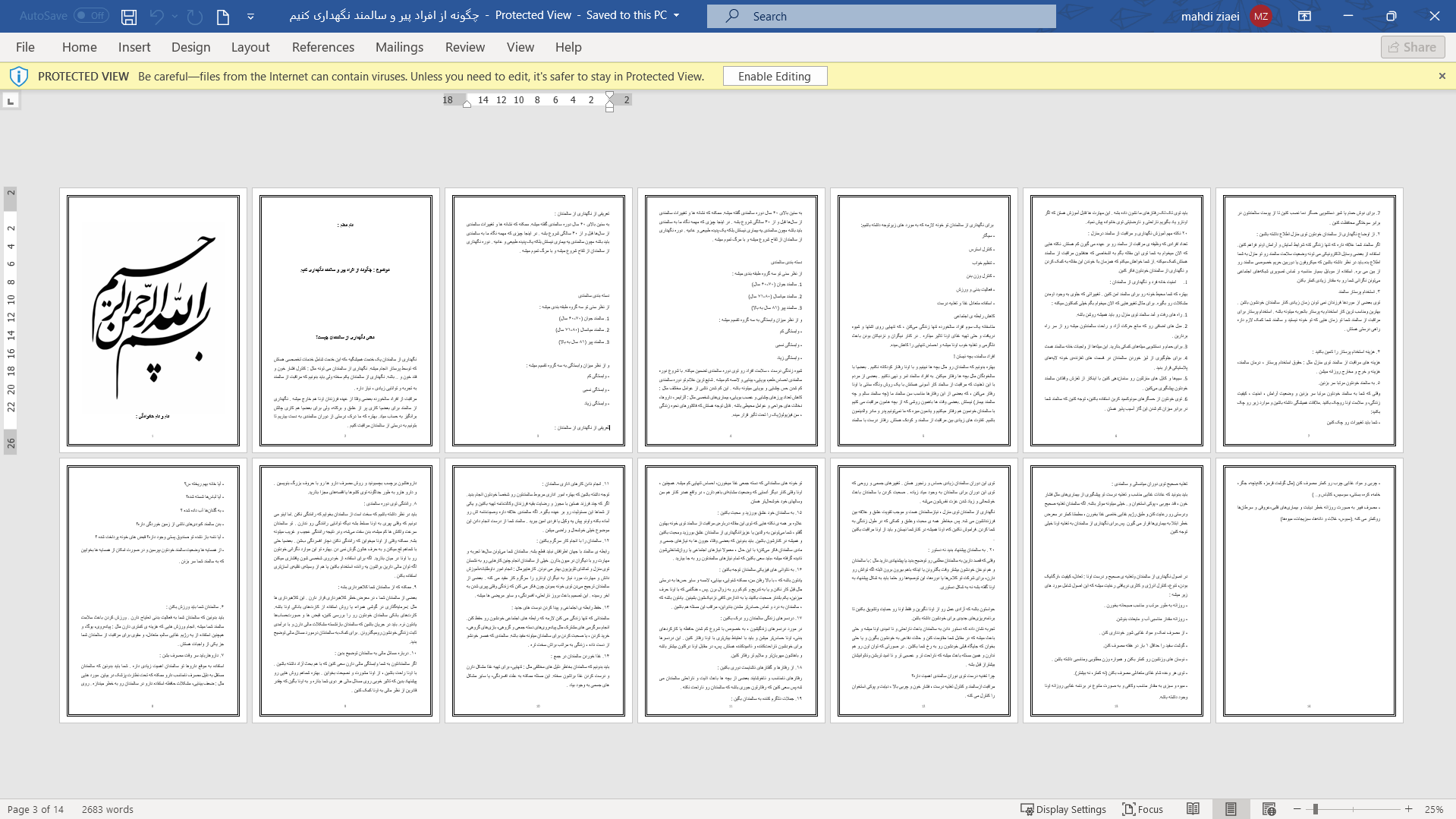Click the Protected View shield icon
Image resolution: width=1456 pixels, height=819 pixels.
pyautogui.click(x=19, y=76)
